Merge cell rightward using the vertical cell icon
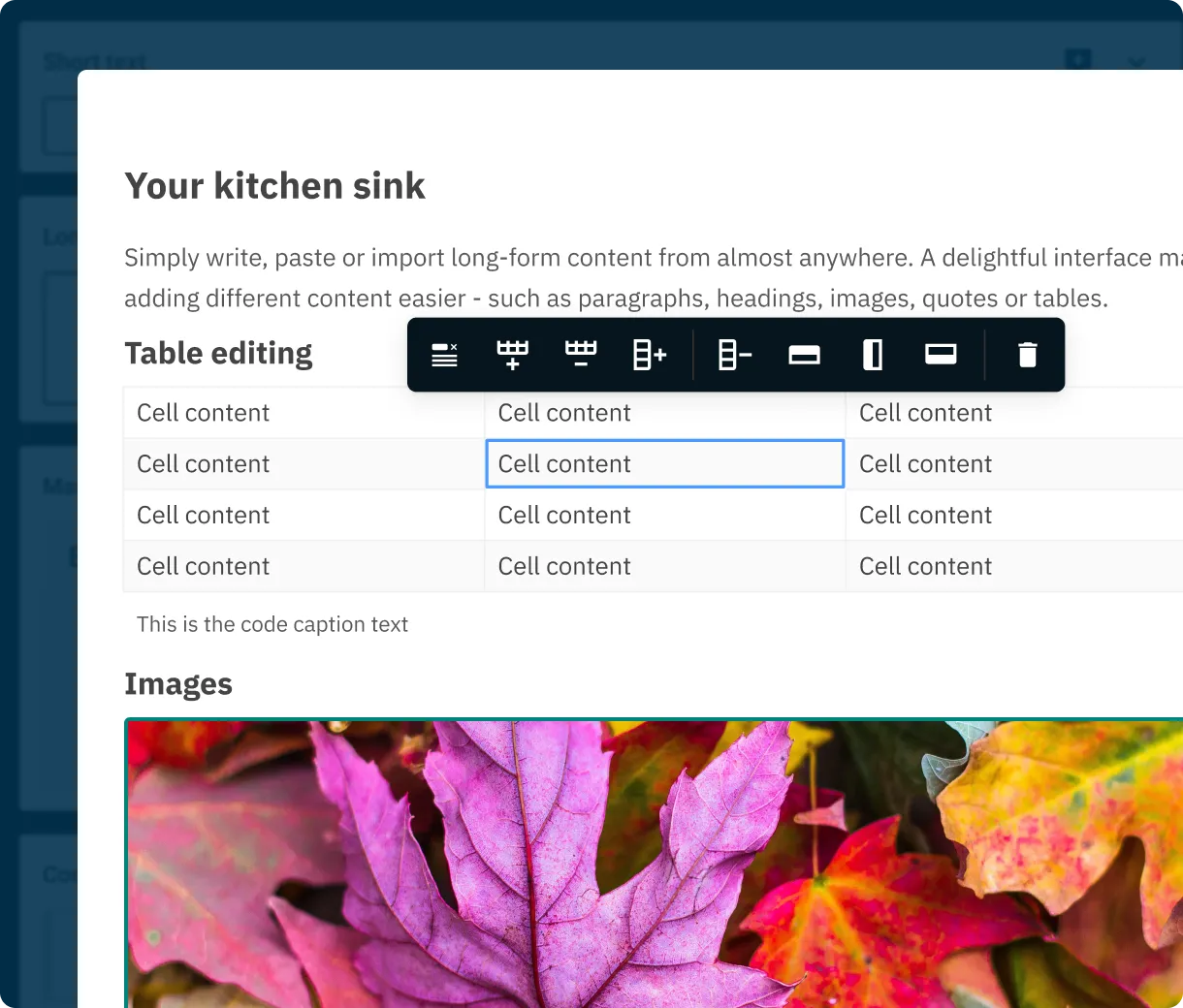1183x1008 pixels. click(873, 354)
